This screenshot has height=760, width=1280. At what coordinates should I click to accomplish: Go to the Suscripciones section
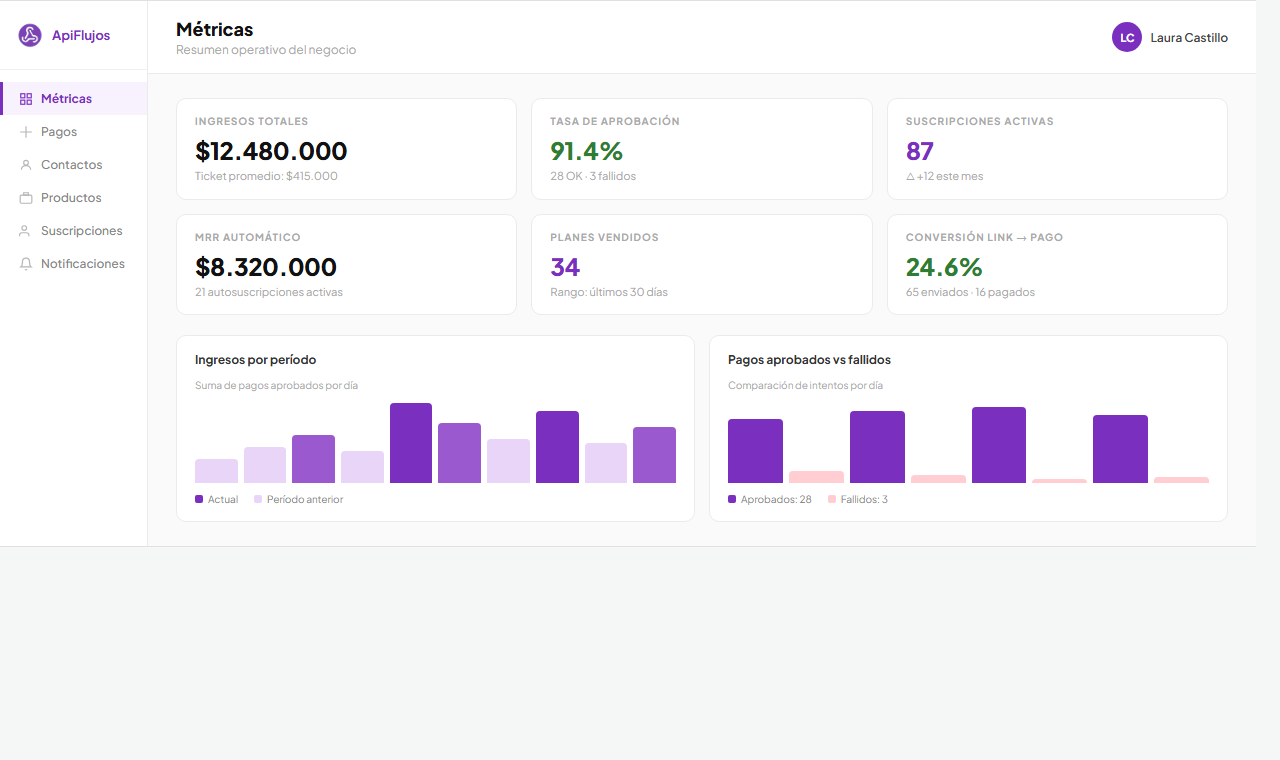(x=81, y=231)
